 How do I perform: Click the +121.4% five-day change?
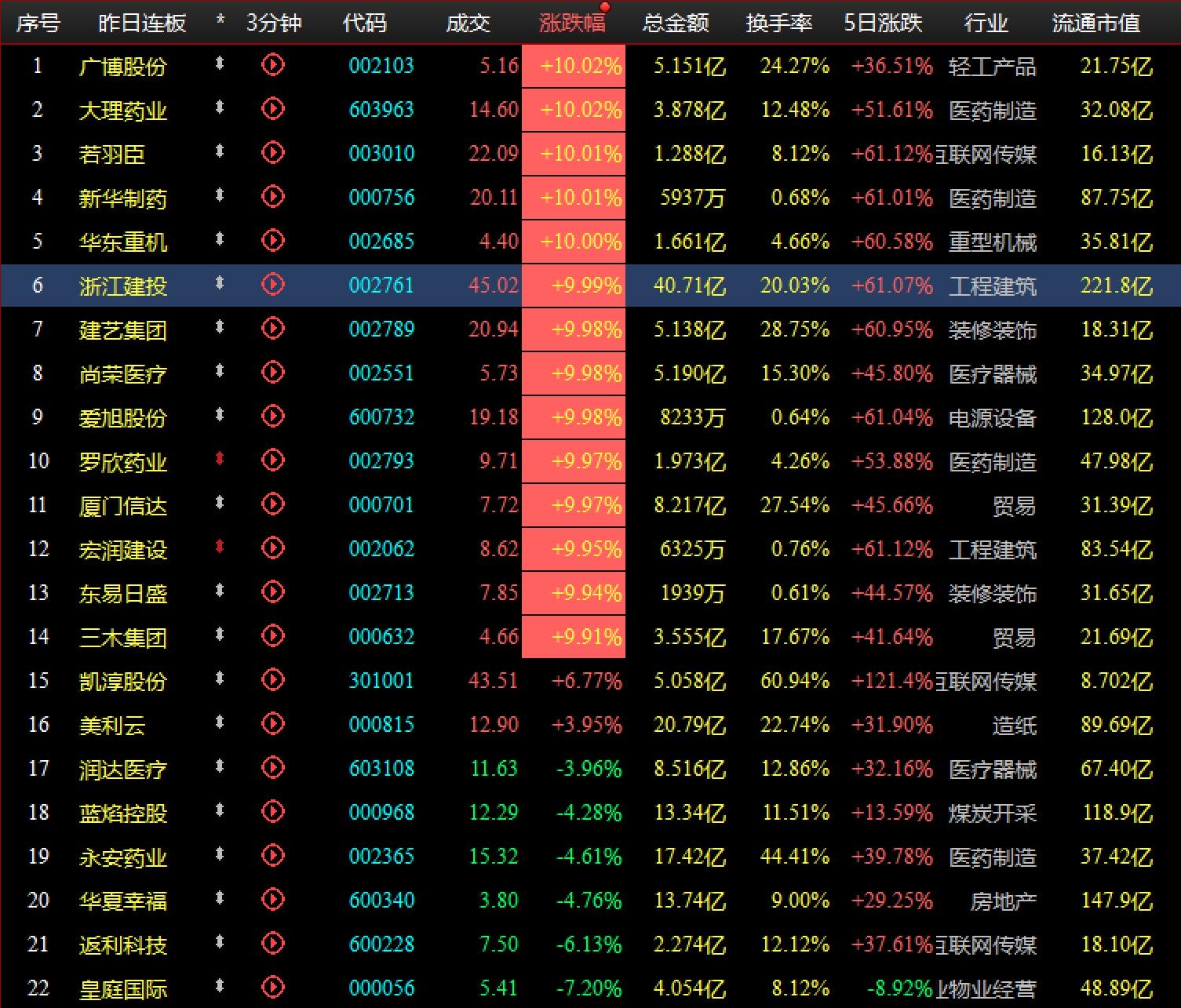(x=892, y=680)
